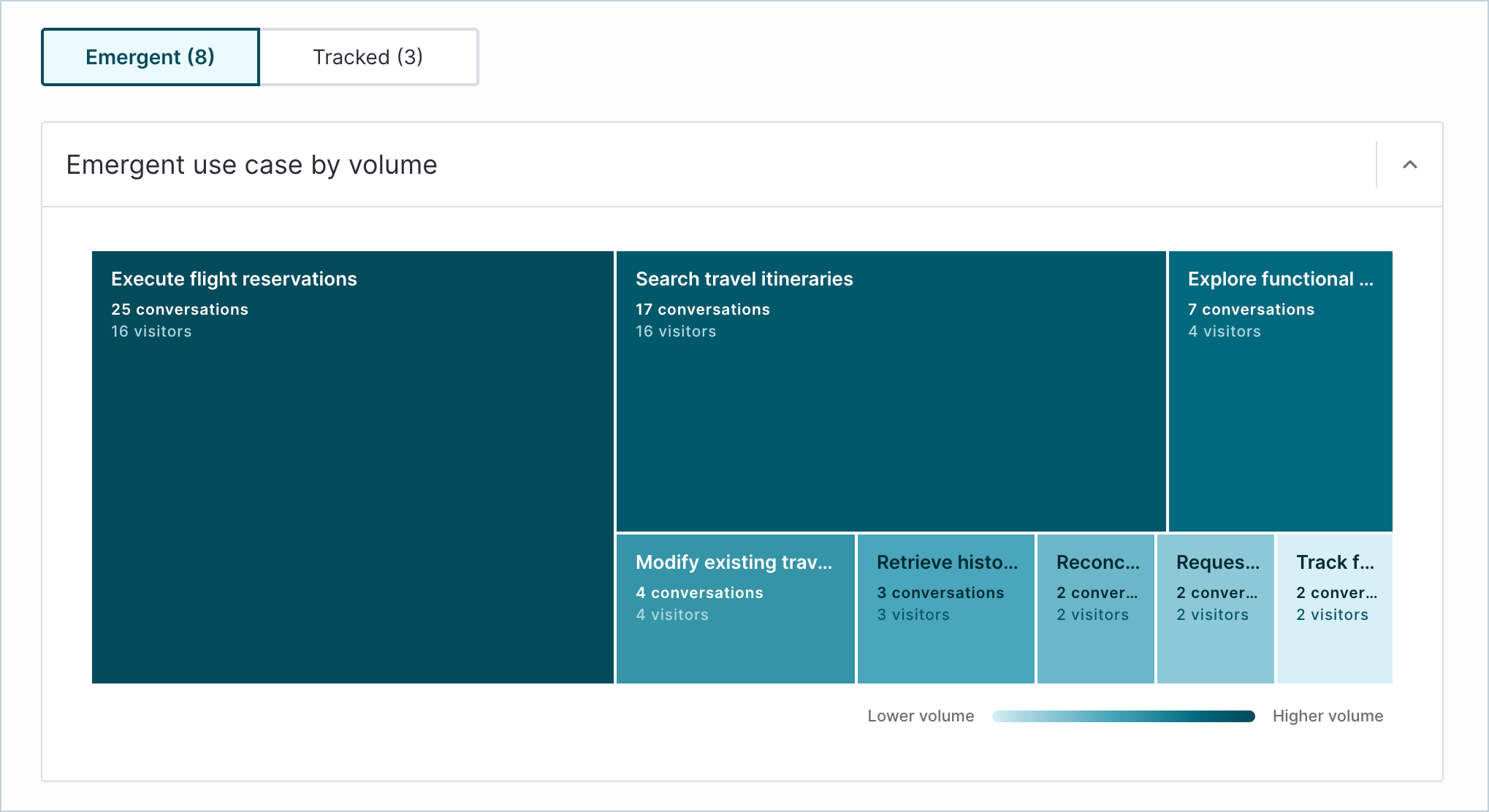Viewport: 1489px width, 812px height.
Task: Open the Track f... treemap tile
Action: [x=1335, y=609]
